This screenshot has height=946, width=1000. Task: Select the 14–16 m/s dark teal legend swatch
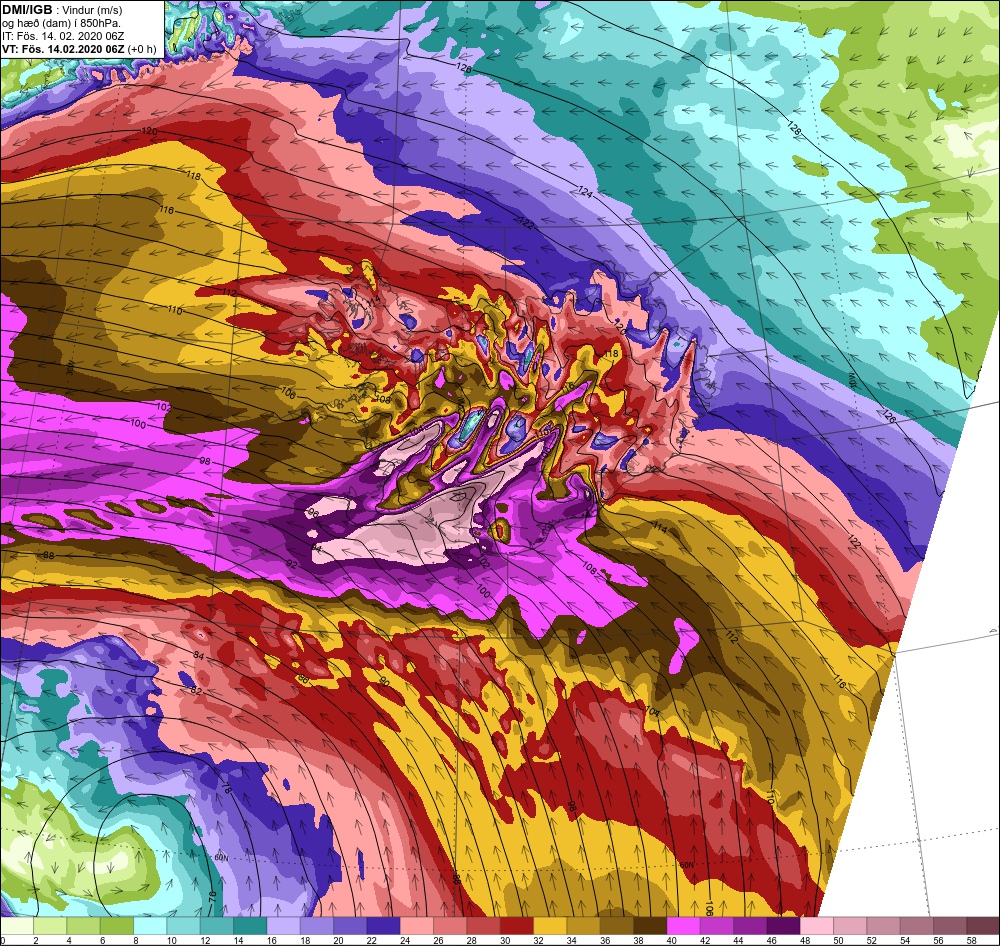pos(250,926)
